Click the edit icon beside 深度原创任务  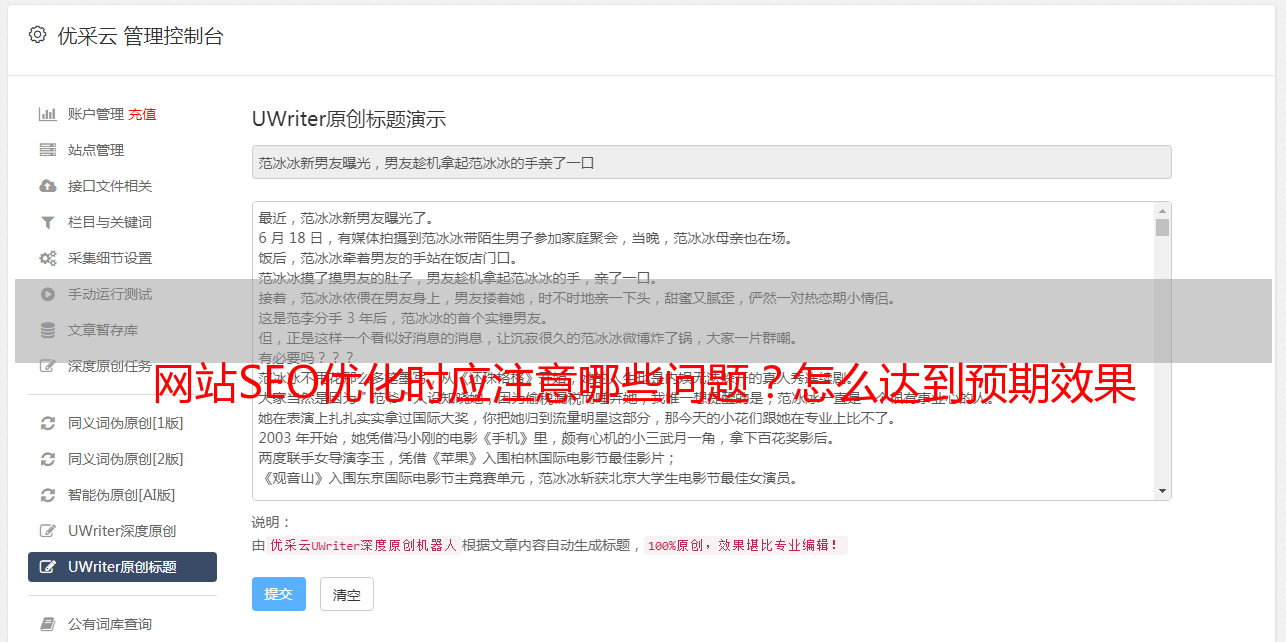click(x=47, y=366)
